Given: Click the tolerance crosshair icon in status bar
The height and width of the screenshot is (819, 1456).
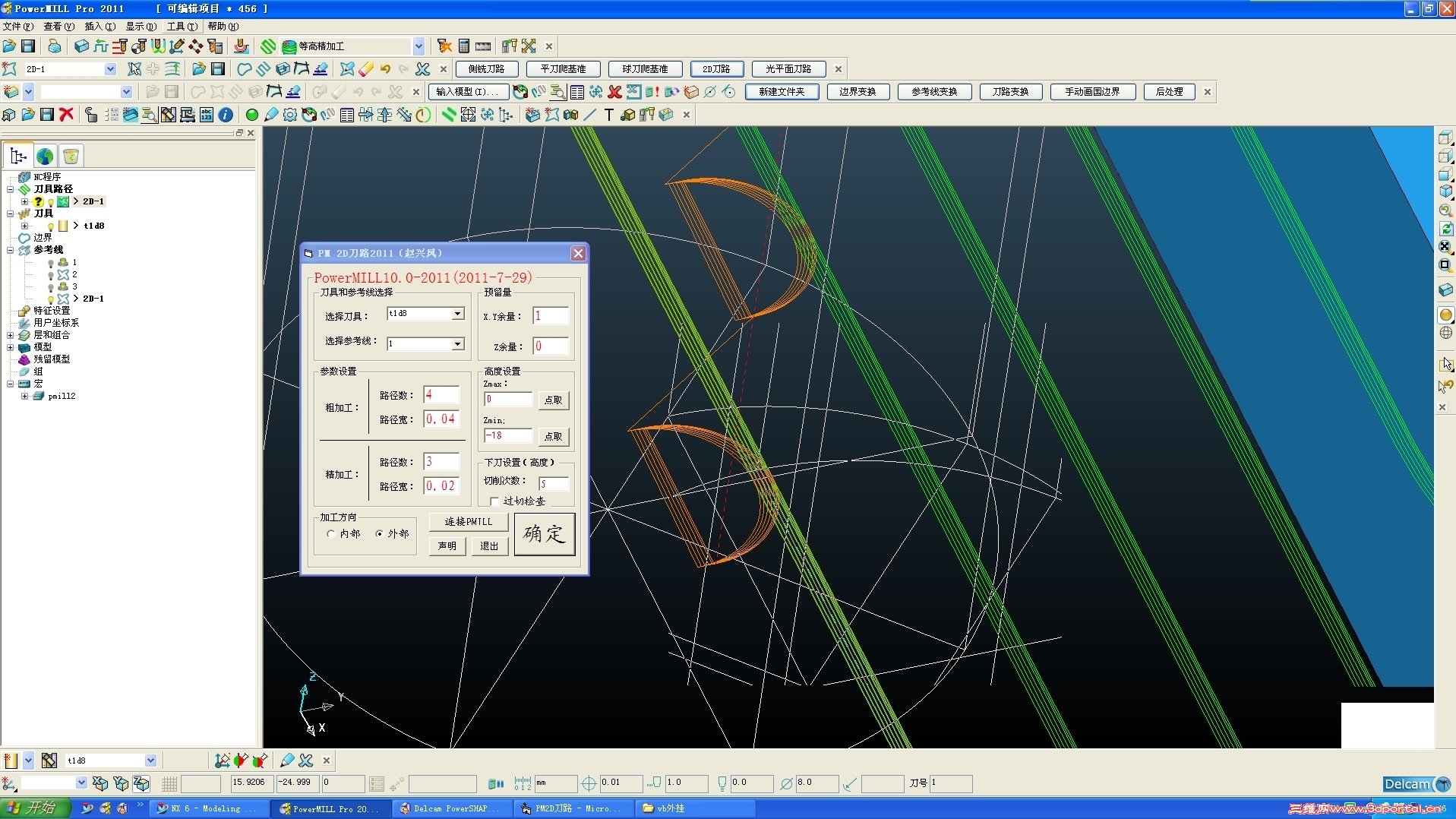Looking at the screenshot, I should point(589,783).
